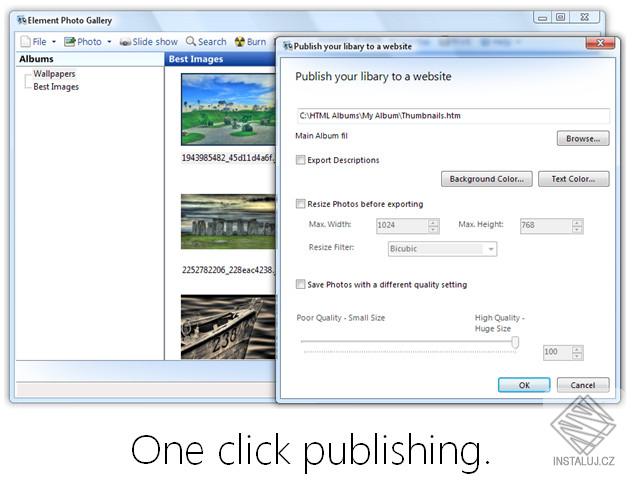Click the album file path field

453,116
